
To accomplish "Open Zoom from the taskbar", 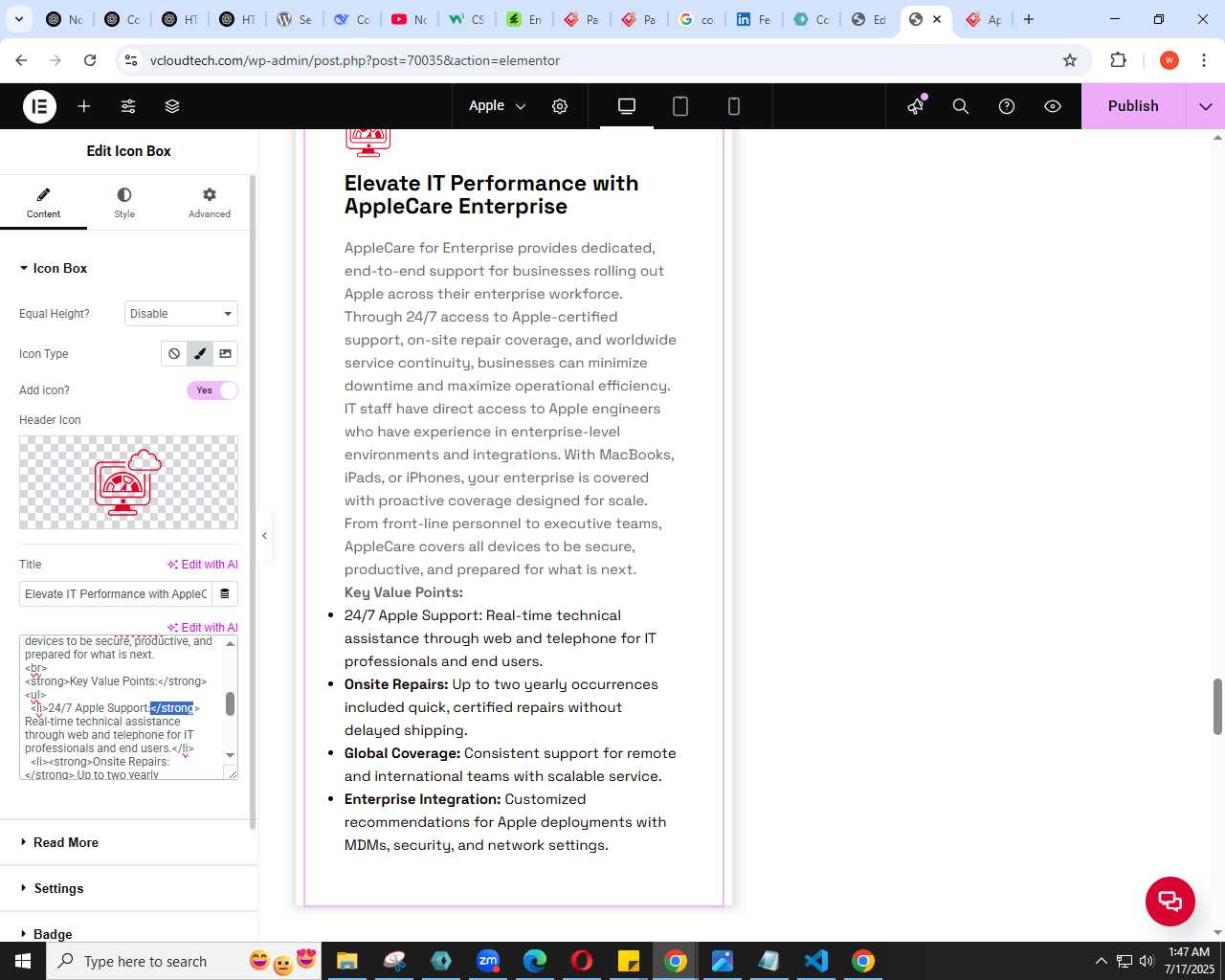I will point(488,961).
